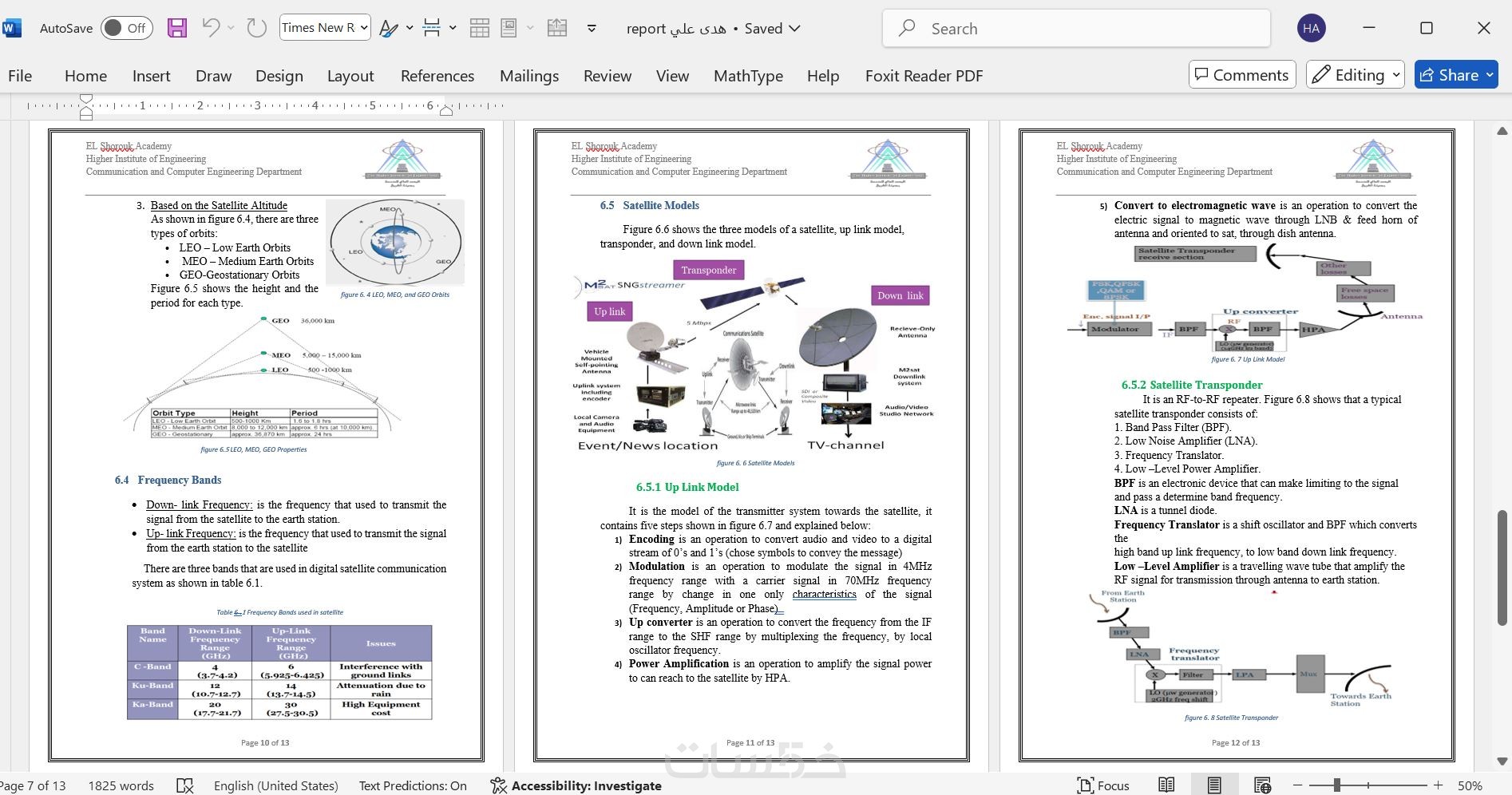Click the Word application logo icon
This screenshot has height=795, width=1512.
(12, 29)
